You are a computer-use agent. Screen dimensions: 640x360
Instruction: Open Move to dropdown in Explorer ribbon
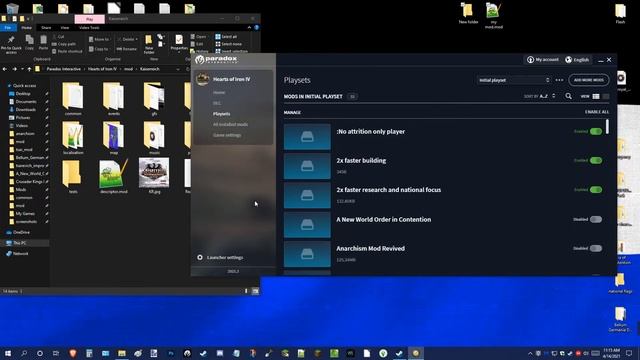point(99,39)
